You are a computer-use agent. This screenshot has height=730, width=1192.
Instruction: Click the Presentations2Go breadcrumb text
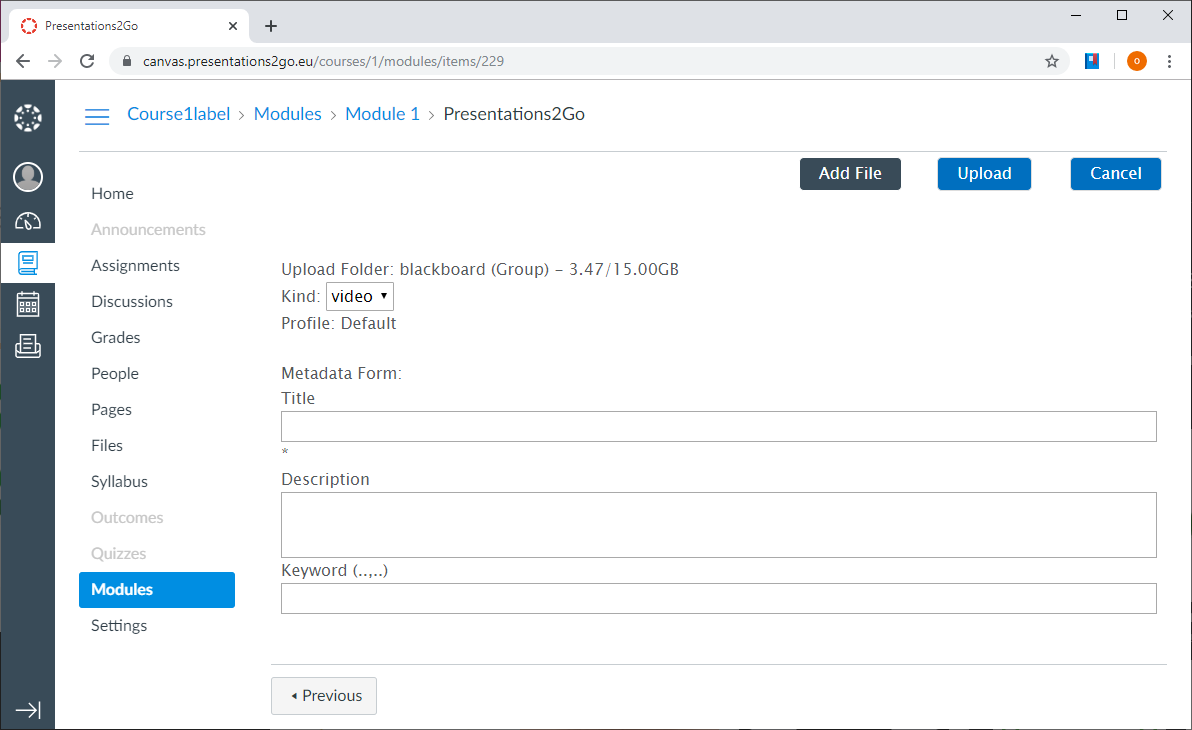tap(514, 114)
